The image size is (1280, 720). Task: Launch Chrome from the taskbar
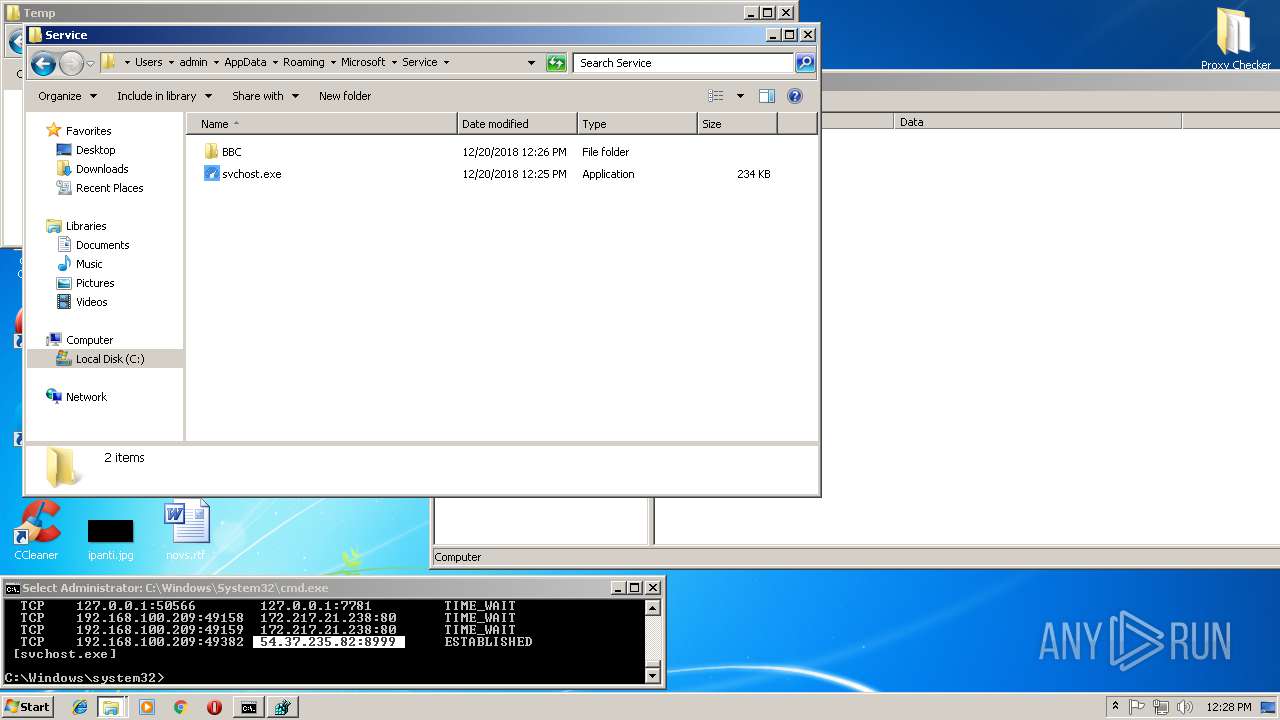180,707
